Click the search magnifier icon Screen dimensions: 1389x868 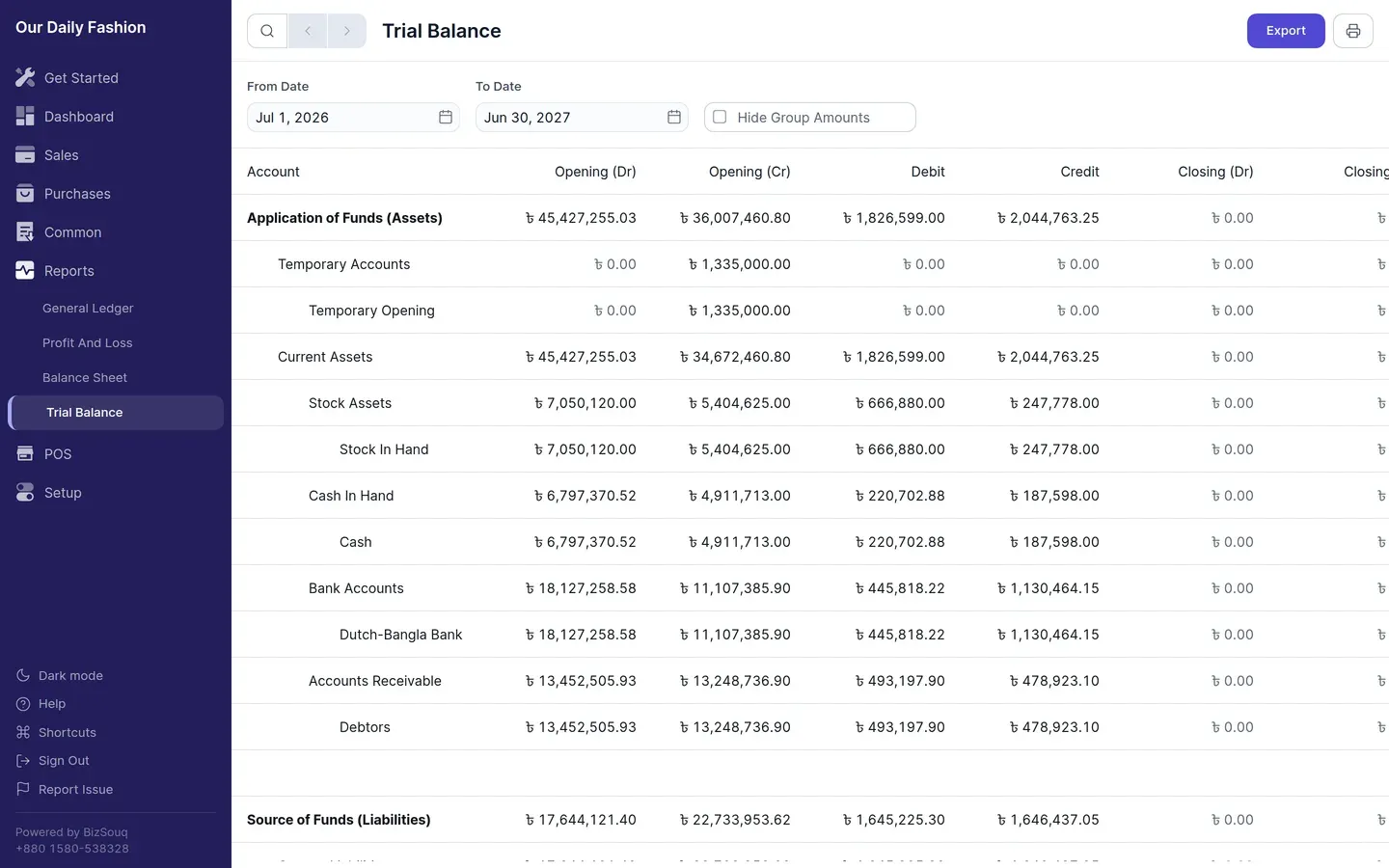click(x=267, y=31)
